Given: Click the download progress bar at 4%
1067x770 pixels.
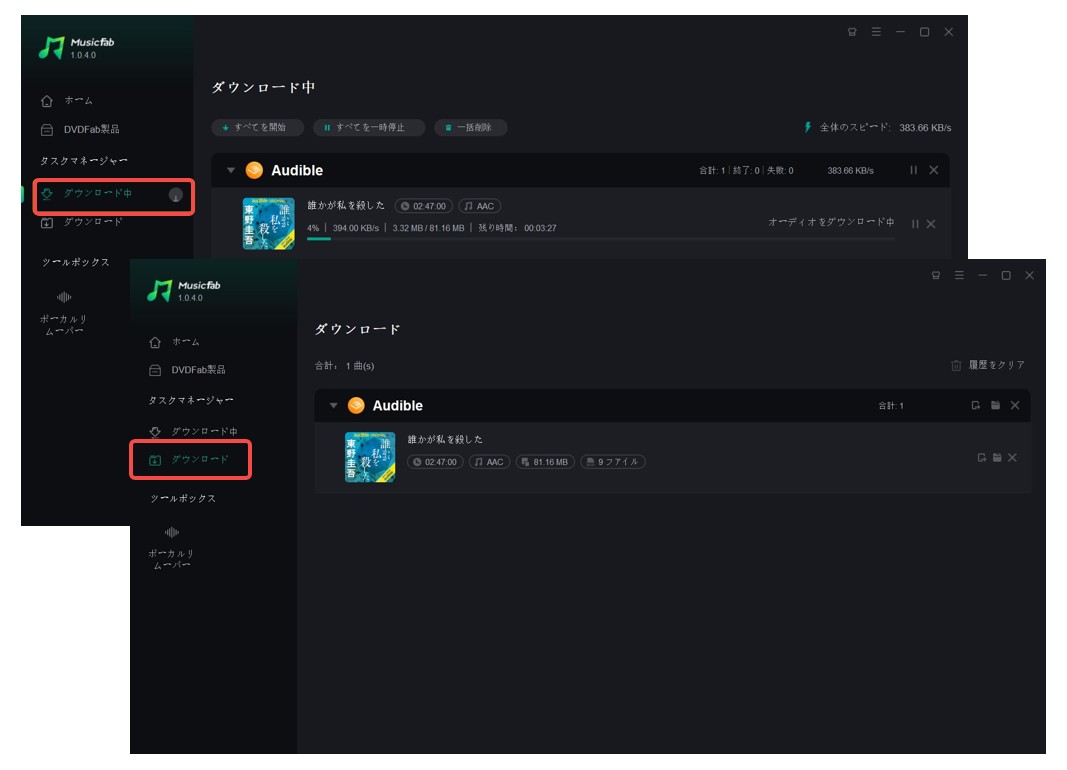Looking at the screenshot, I should [x=600, y=239].
